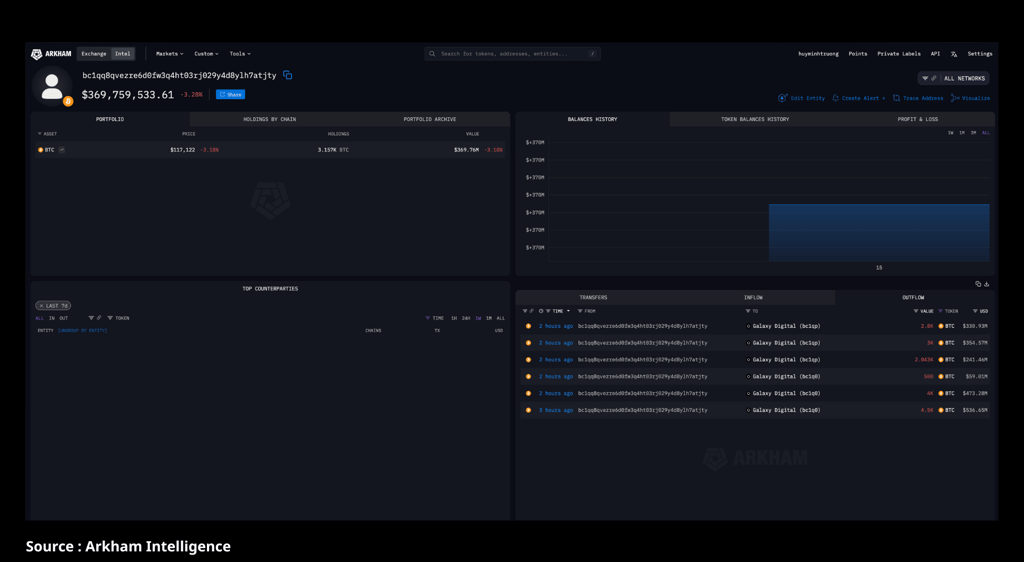Open the Tools dropdown menu
Screen dimensions: 1024x562
(240, 54)
